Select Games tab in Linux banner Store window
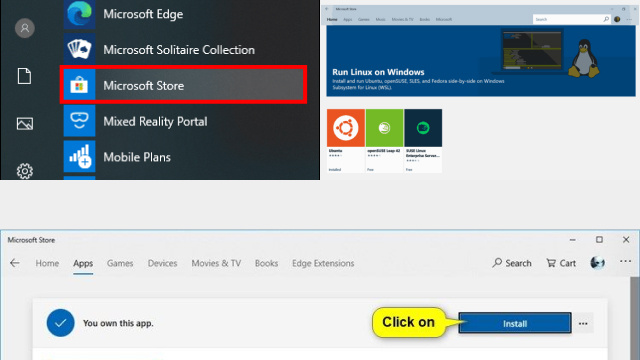The width and height of the screenshot is (640, 360). (x=364, y=19)
